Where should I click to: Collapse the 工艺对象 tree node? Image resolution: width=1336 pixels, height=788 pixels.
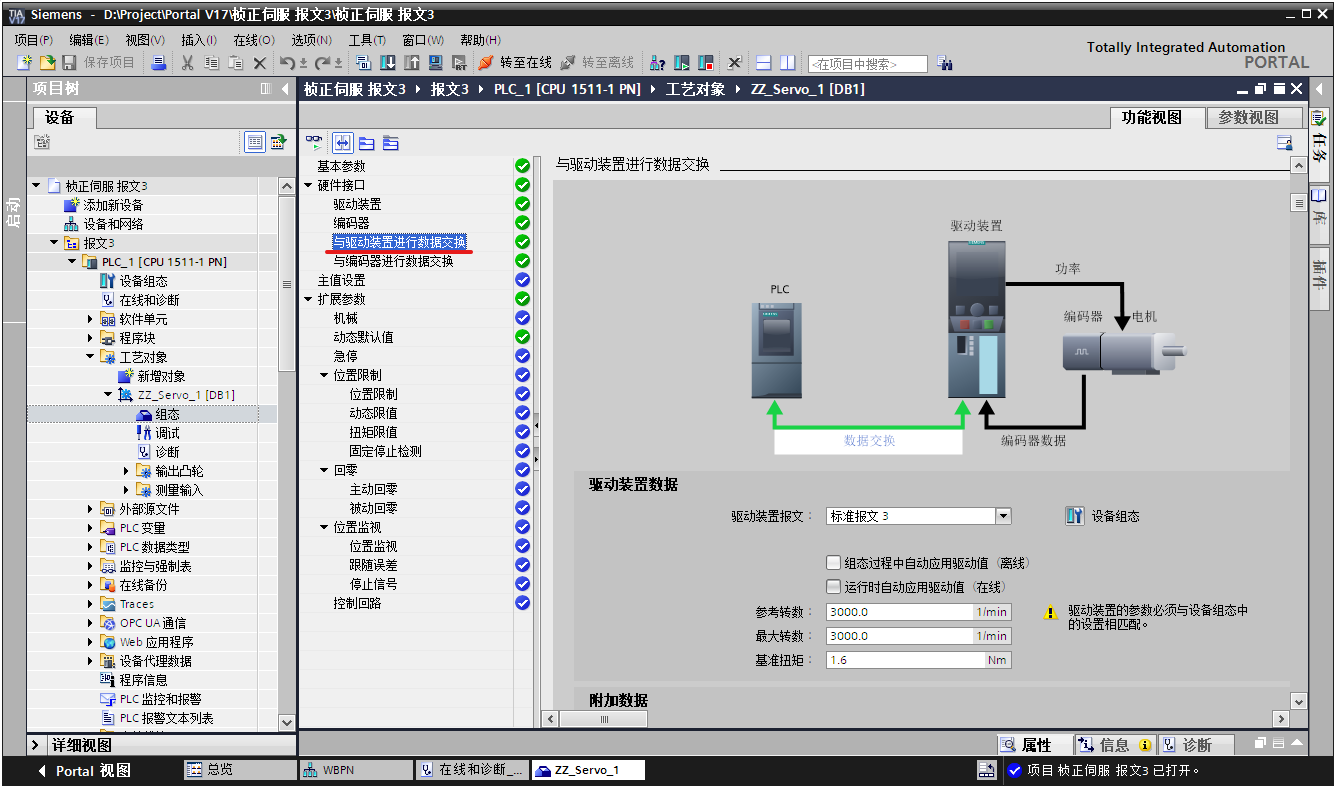(90, 357)
